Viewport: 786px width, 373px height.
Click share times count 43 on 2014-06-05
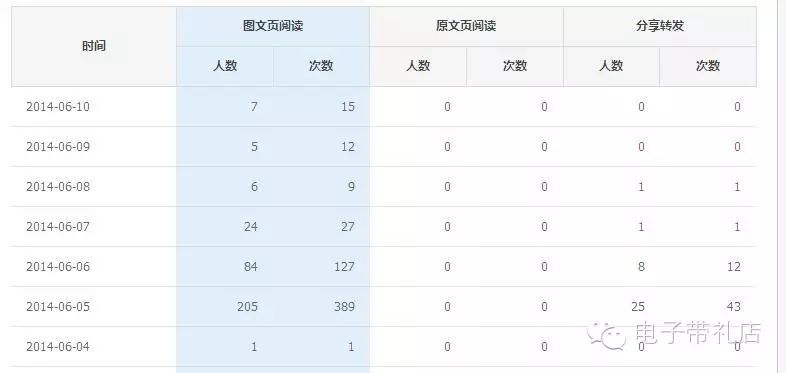(x=734, y=307)
